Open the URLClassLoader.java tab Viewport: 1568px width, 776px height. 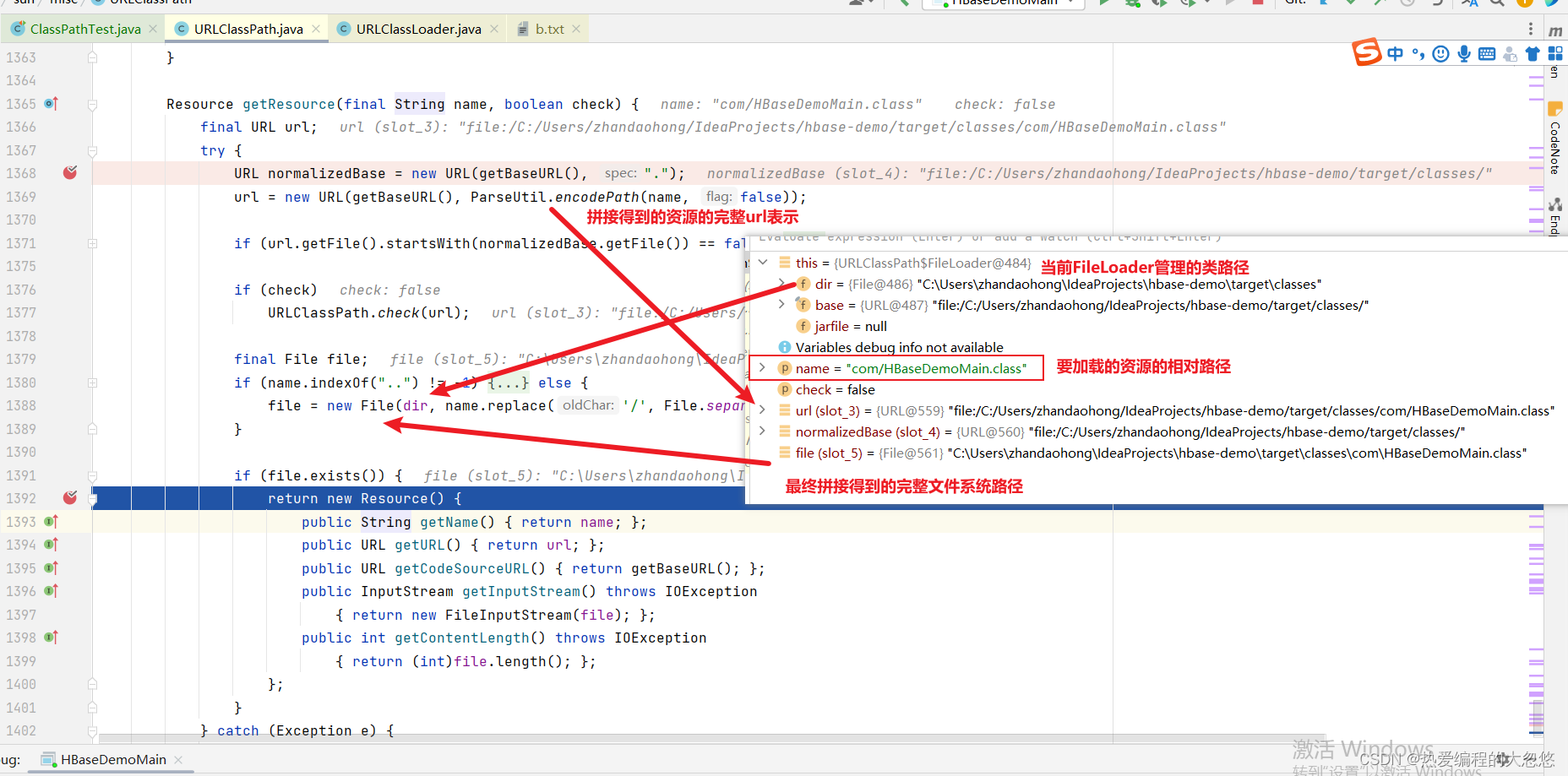[418, 29]
